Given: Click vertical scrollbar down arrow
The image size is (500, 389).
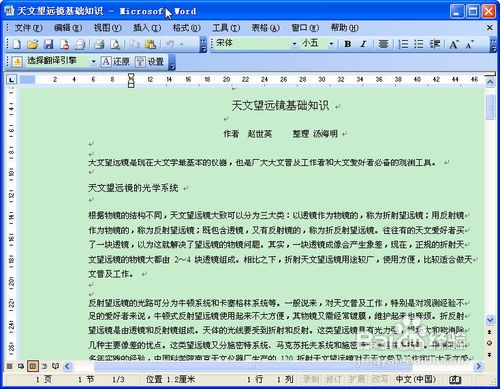Looking at the screenshot, I should [x=490, y=320].
